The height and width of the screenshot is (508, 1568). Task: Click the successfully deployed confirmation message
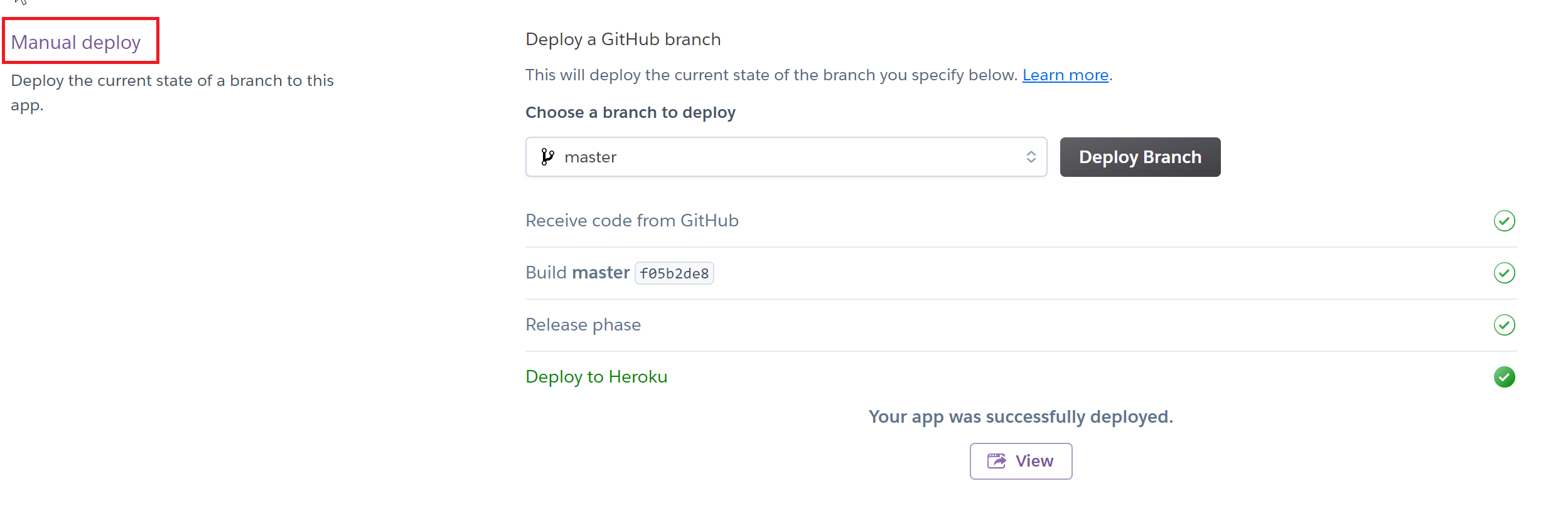pyautogui.click(x=1021, y=417)
